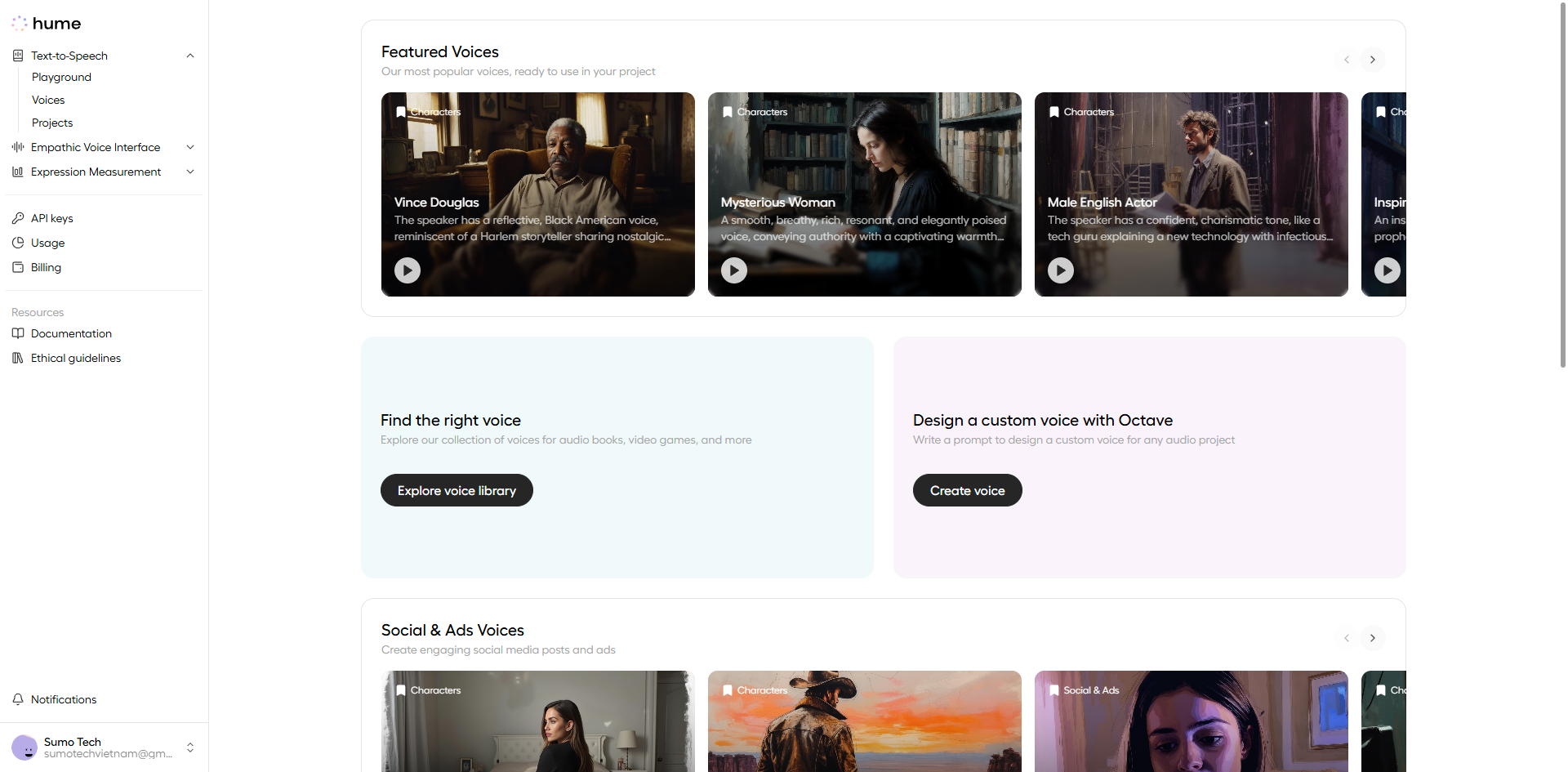Click the Explore voice library button
1568x772 pixels.
tap(457, 490)
